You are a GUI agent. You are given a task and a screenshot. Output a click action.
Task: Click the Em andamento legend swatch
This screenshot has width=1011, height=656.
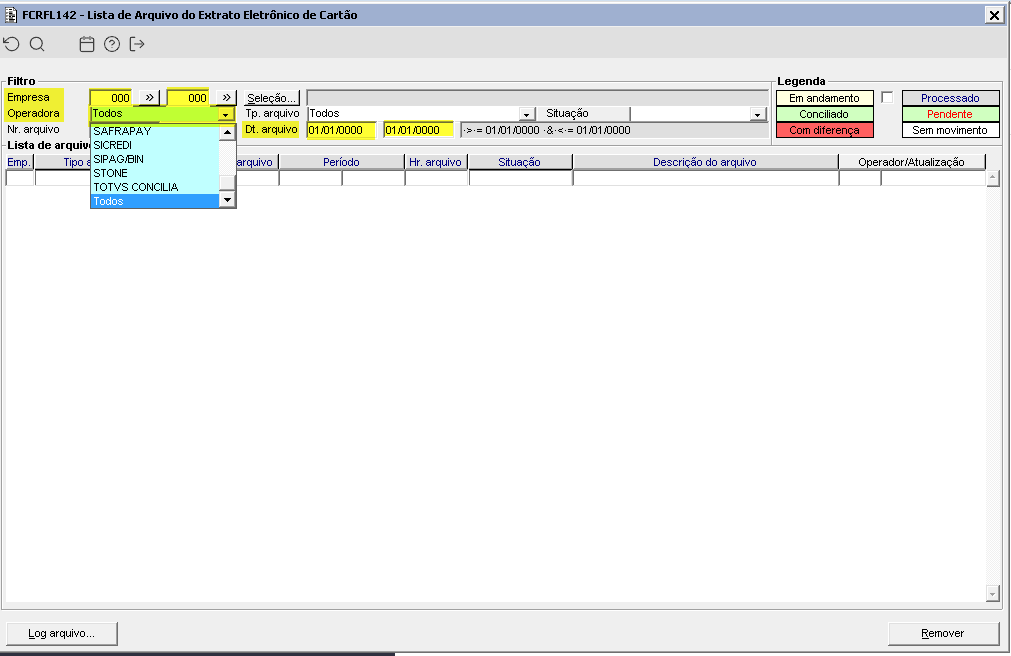pos(824,98)
